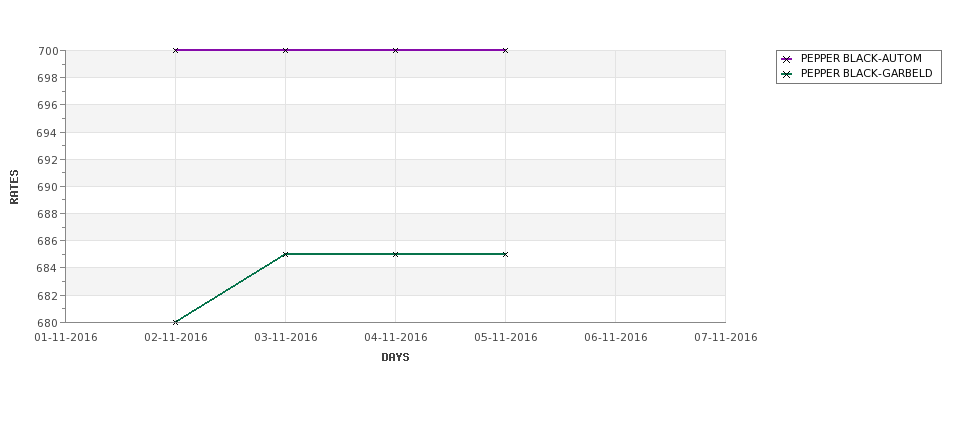Select purple data point at 04-11-2016
Screen dimensions: 975x429
pos(395,50)
